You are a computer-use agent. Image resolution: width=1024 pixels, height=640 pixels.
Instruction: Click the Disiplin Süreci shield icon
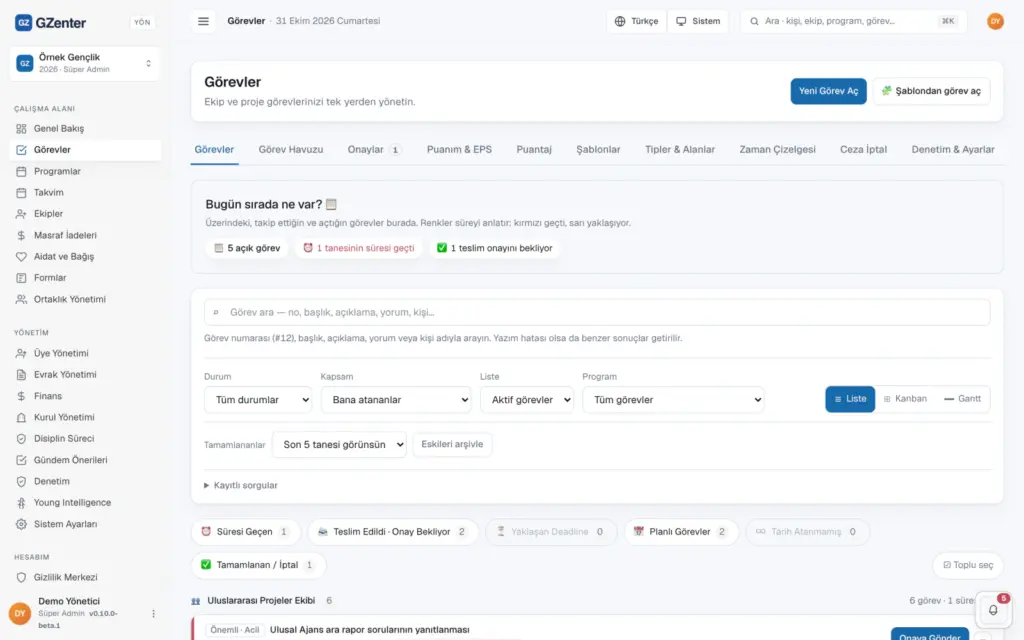coord(22,439)
